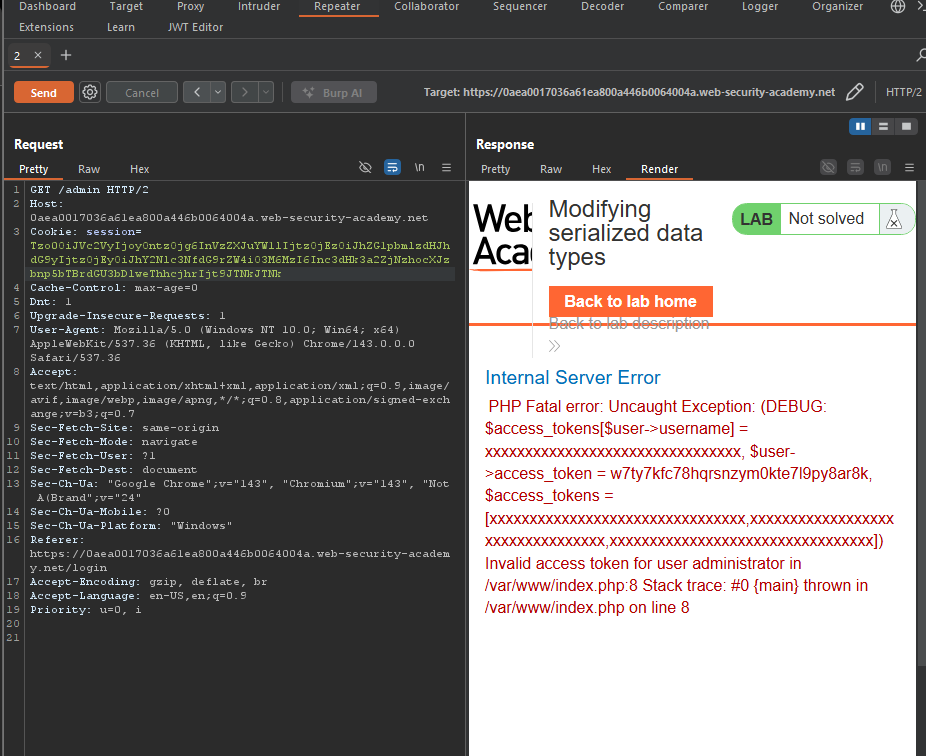Screen dimensions: 926x756
Task: Click the Cancel button
Action: click(142, 92)
